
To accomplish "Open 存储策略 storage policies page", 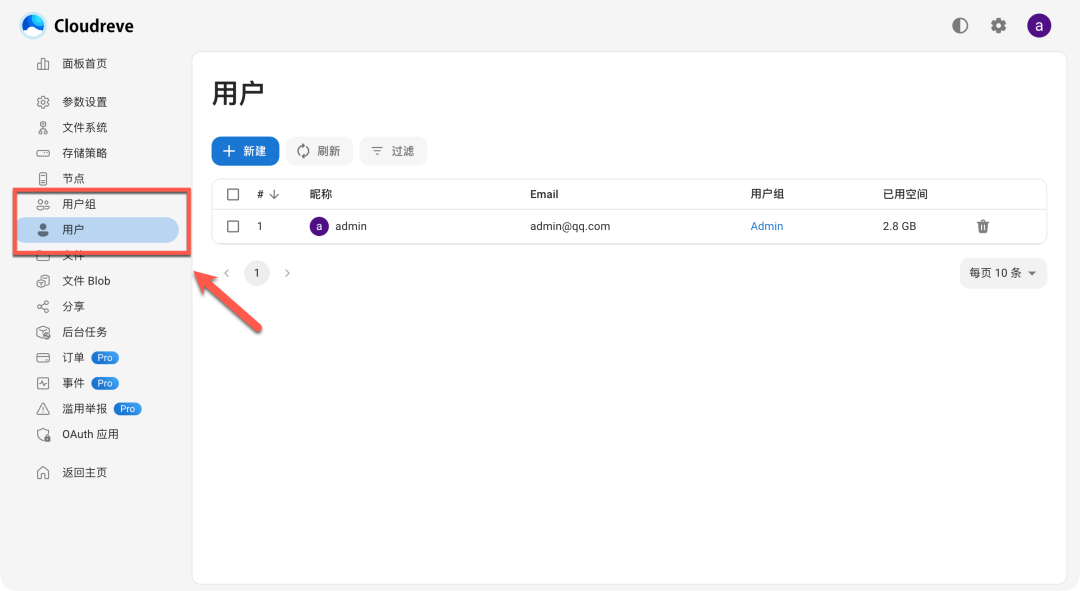I will [x=84, y=153].
